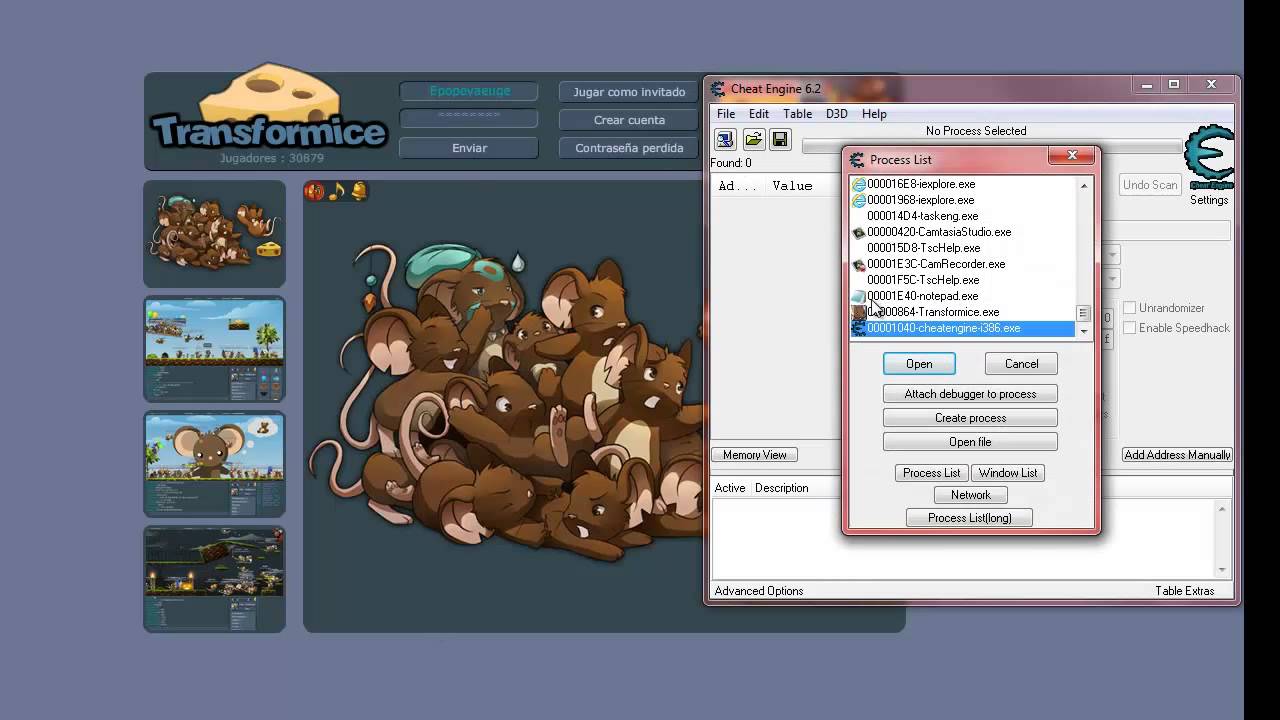This screenshot has height=720, width=1280.
Task: Click the Create process button
Action: 970,418
